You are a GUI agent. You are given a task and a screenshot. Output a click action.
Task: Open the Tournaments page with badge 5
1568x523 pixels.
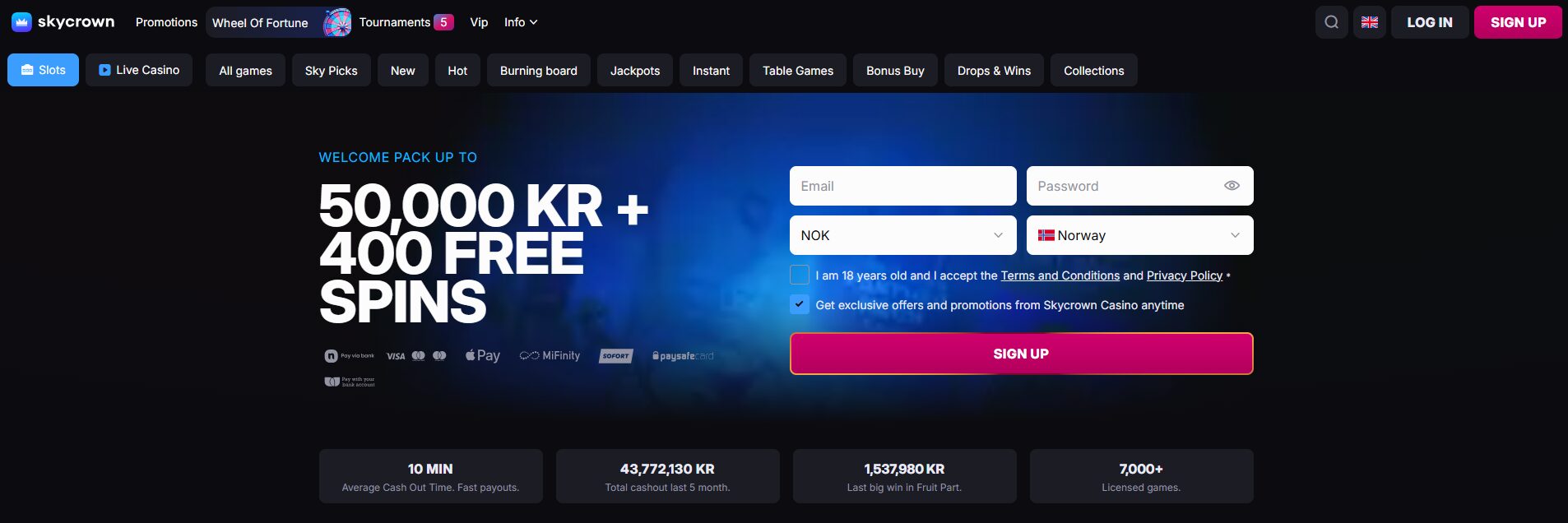406,22
